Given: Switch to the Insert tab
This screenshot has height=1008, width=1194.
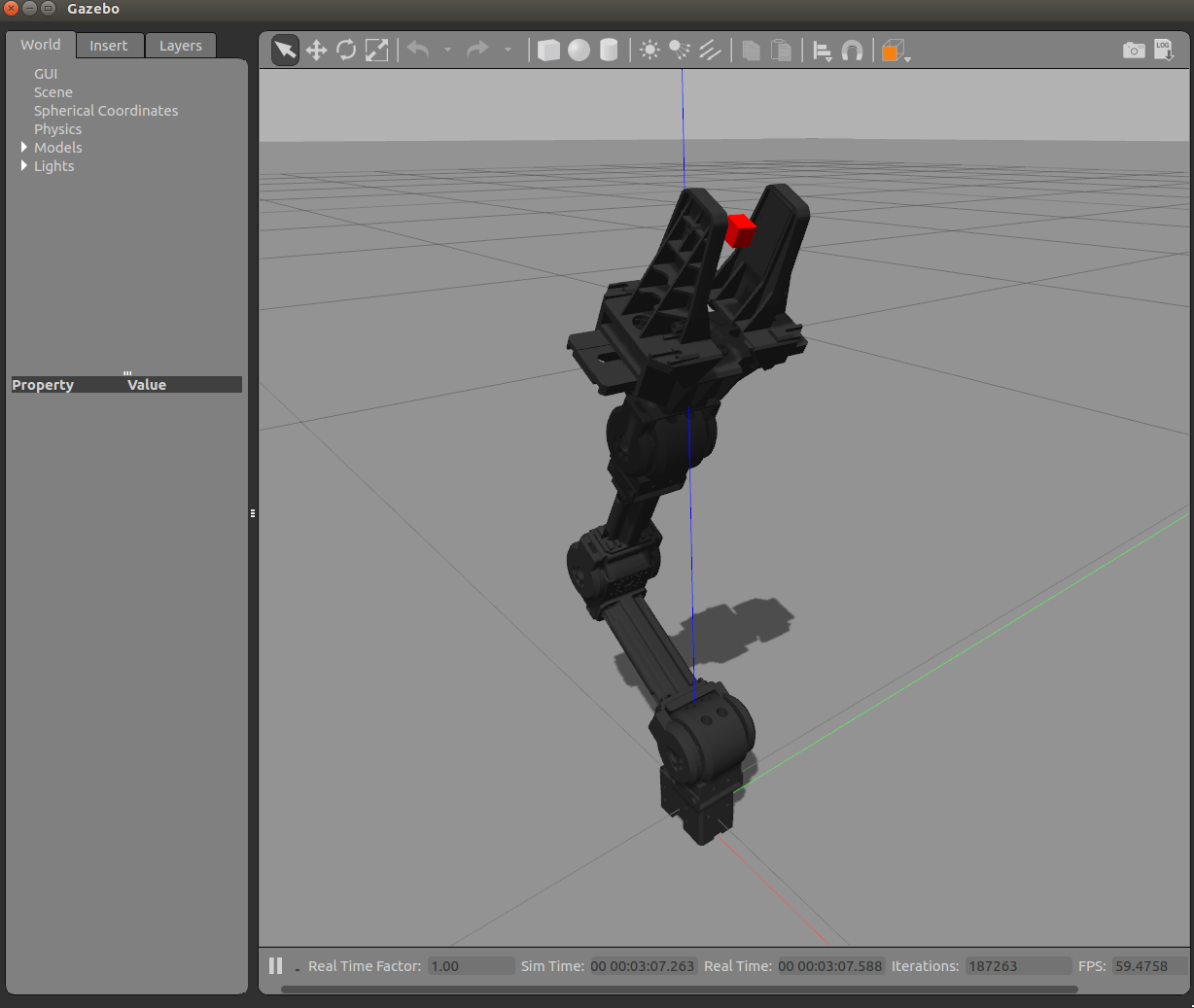Looking at the screenshot, I should [108, 46].
